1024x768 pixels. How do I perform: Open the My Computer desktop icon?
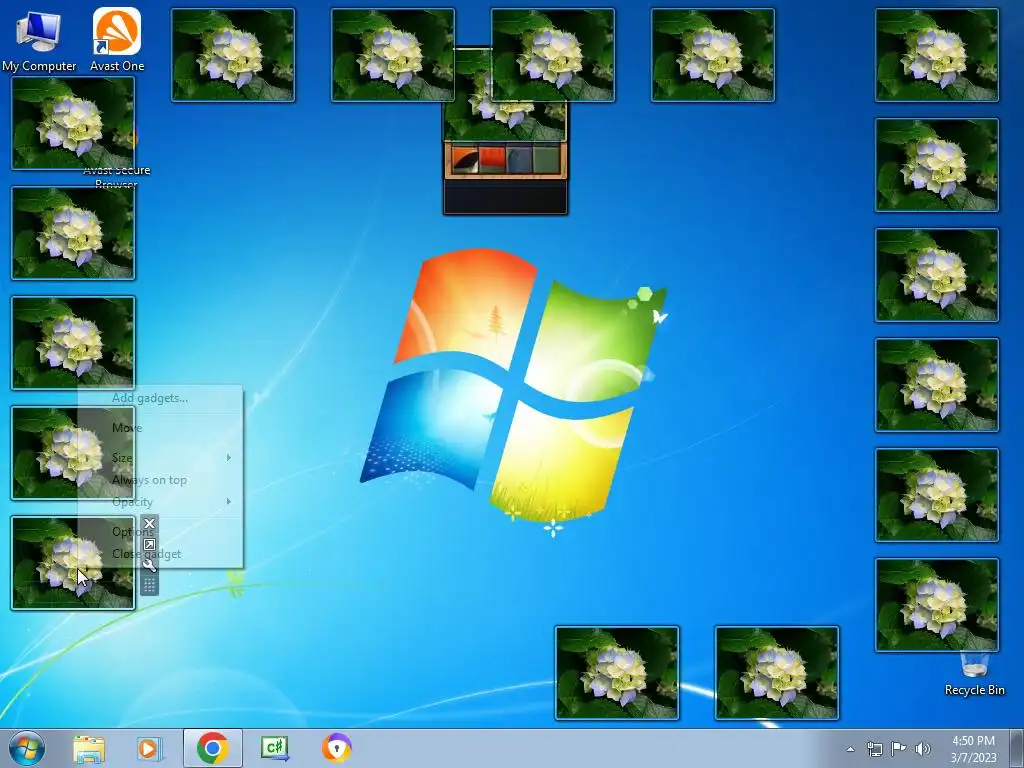click(x=39, y=39)
